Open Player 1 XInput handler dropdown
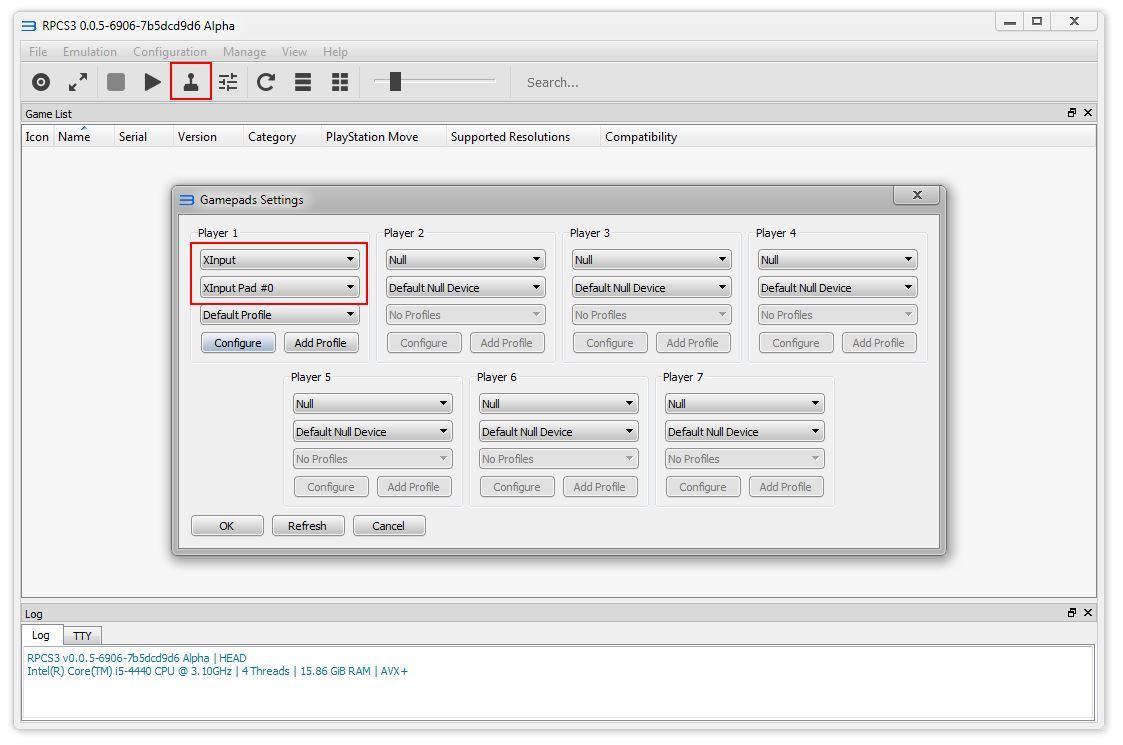 click(x=279, y=259)
